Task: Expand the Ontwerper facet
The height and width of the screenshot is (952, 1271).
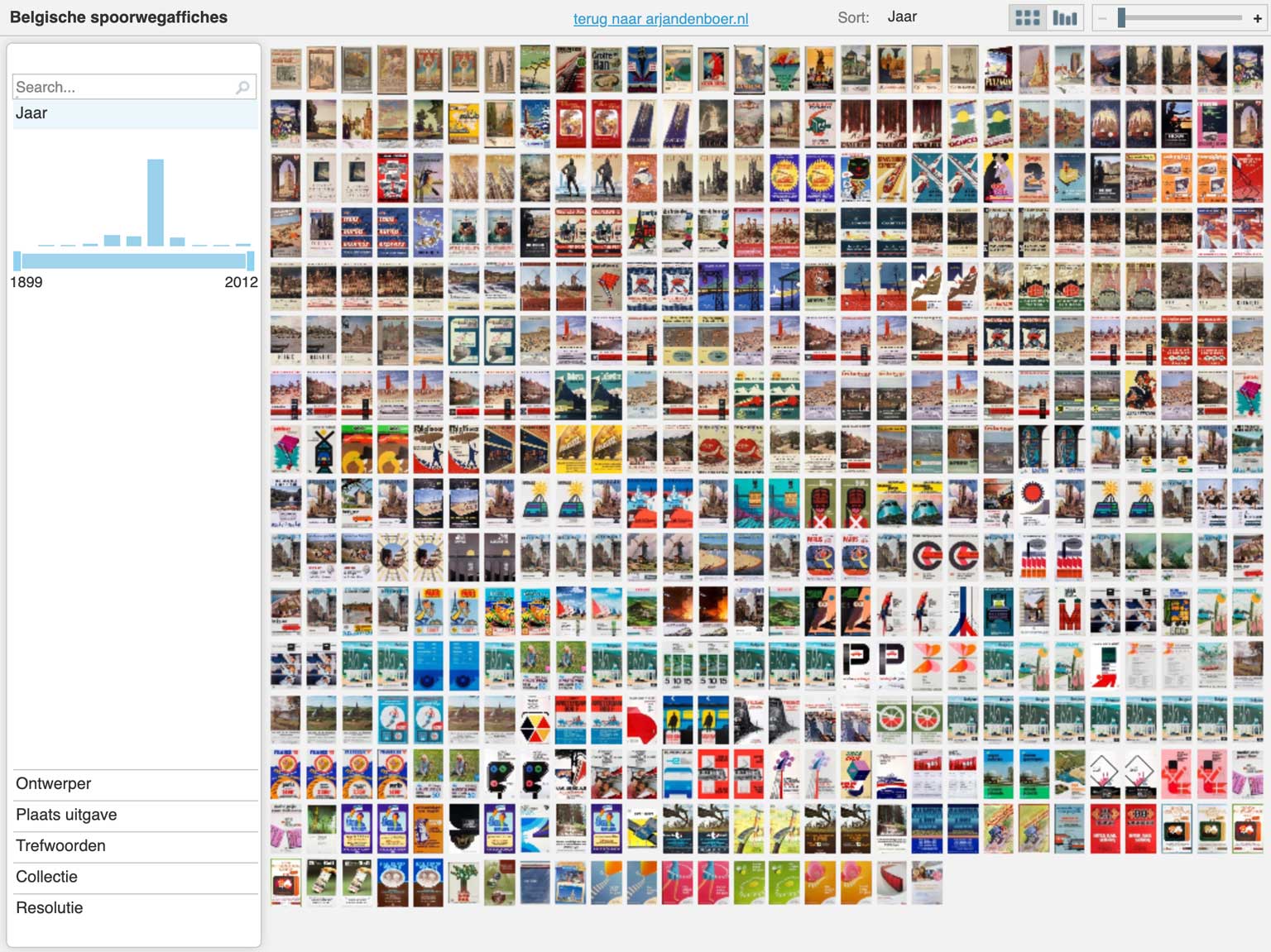Action: [136, 783]
